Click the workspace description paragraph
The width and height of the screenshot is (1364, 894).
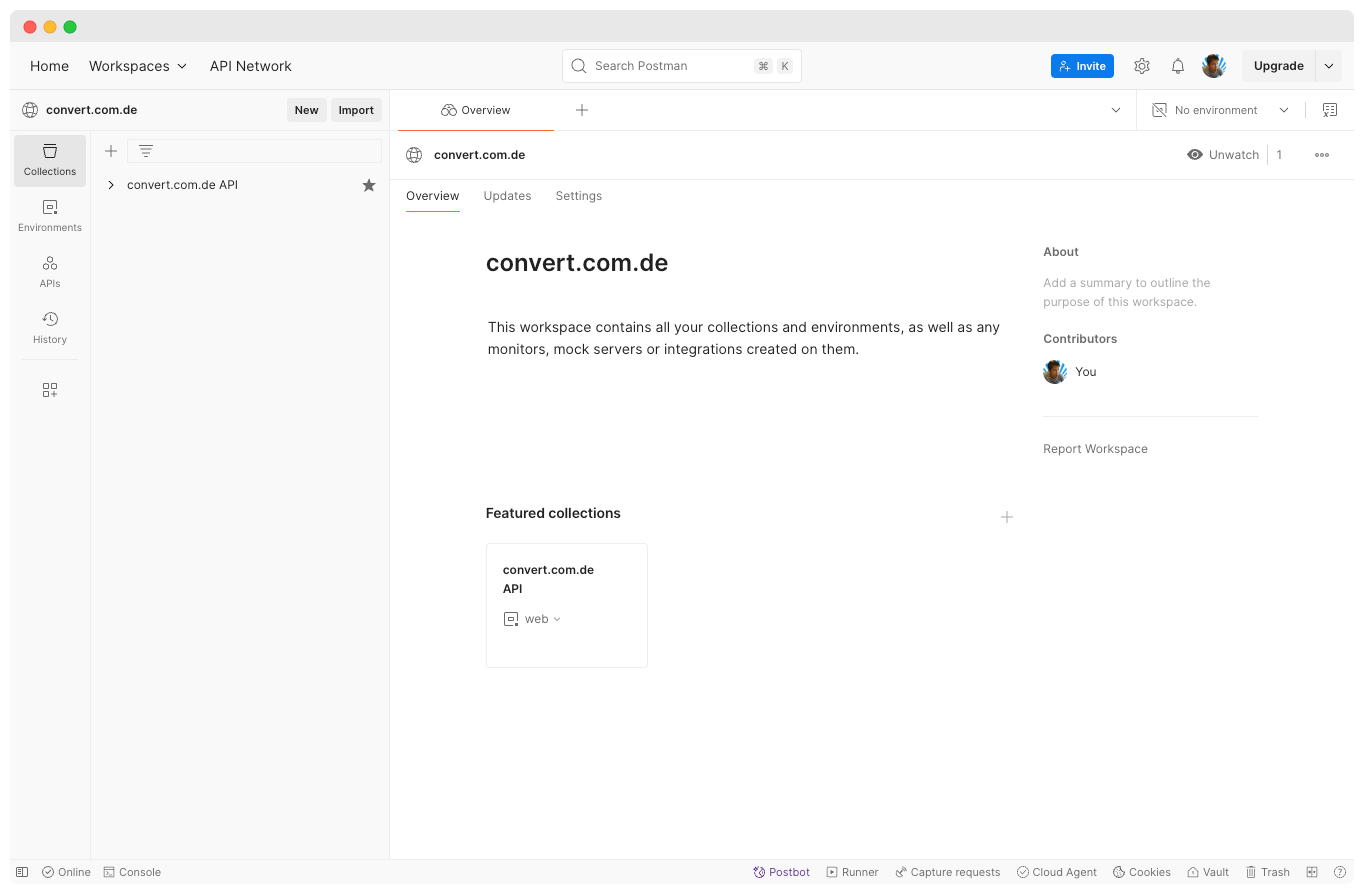click(744, 338)
